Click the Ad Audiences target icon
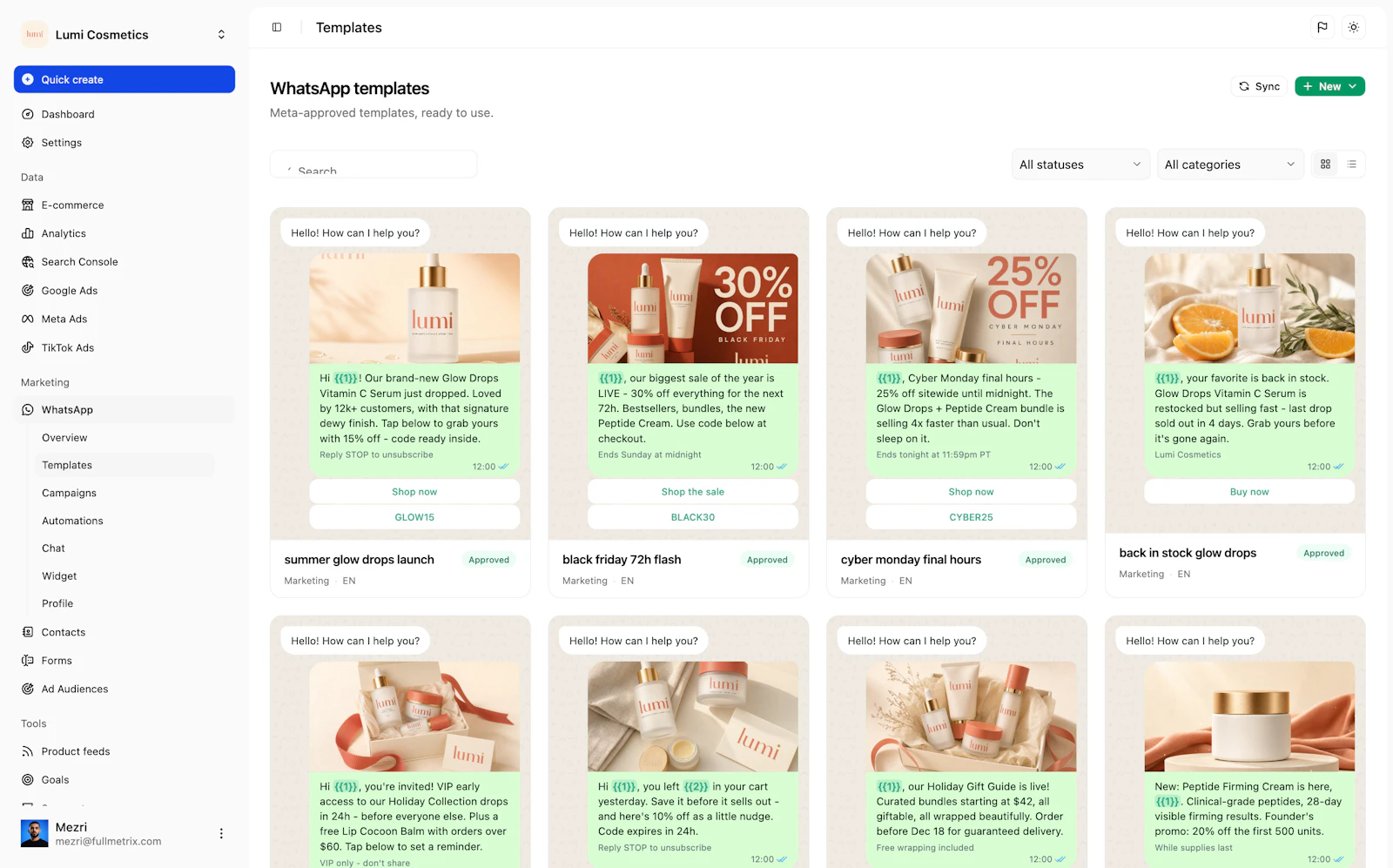The image size is (1393, 868). pyautogui.click(x=28, y=689)
